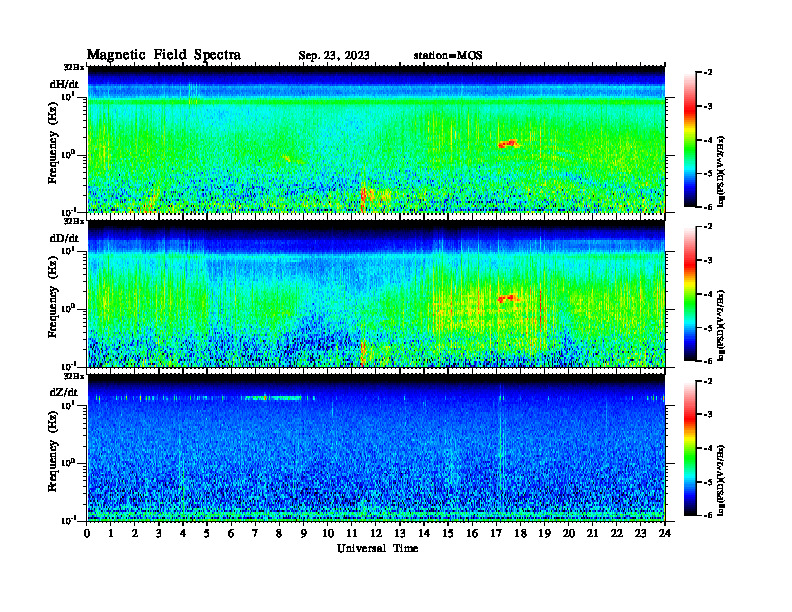Click the dZ/dt panel color scale bar
This screenshot has width=792, height=612.
(x=689, y=448)
